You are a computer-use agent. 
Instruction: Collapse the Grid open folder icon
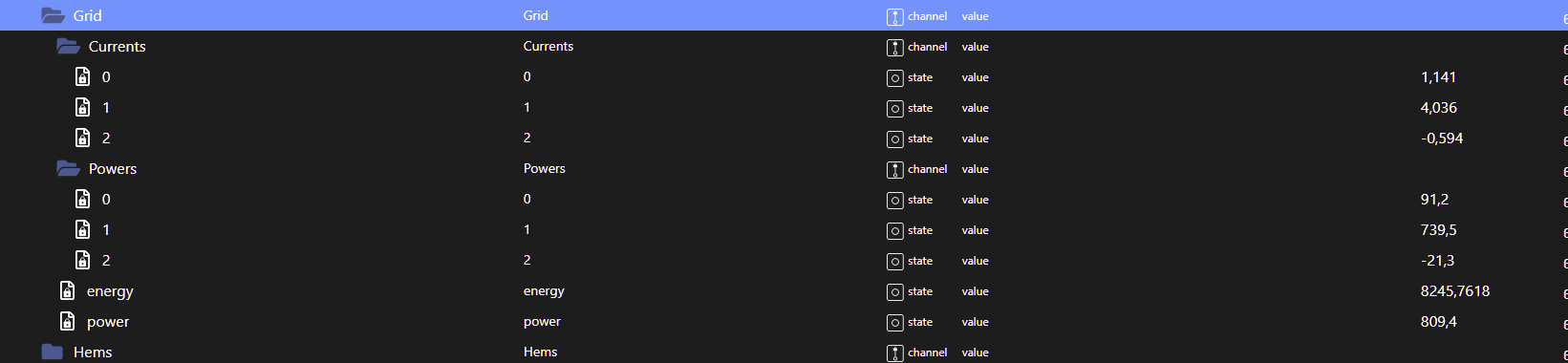[53, 15]
